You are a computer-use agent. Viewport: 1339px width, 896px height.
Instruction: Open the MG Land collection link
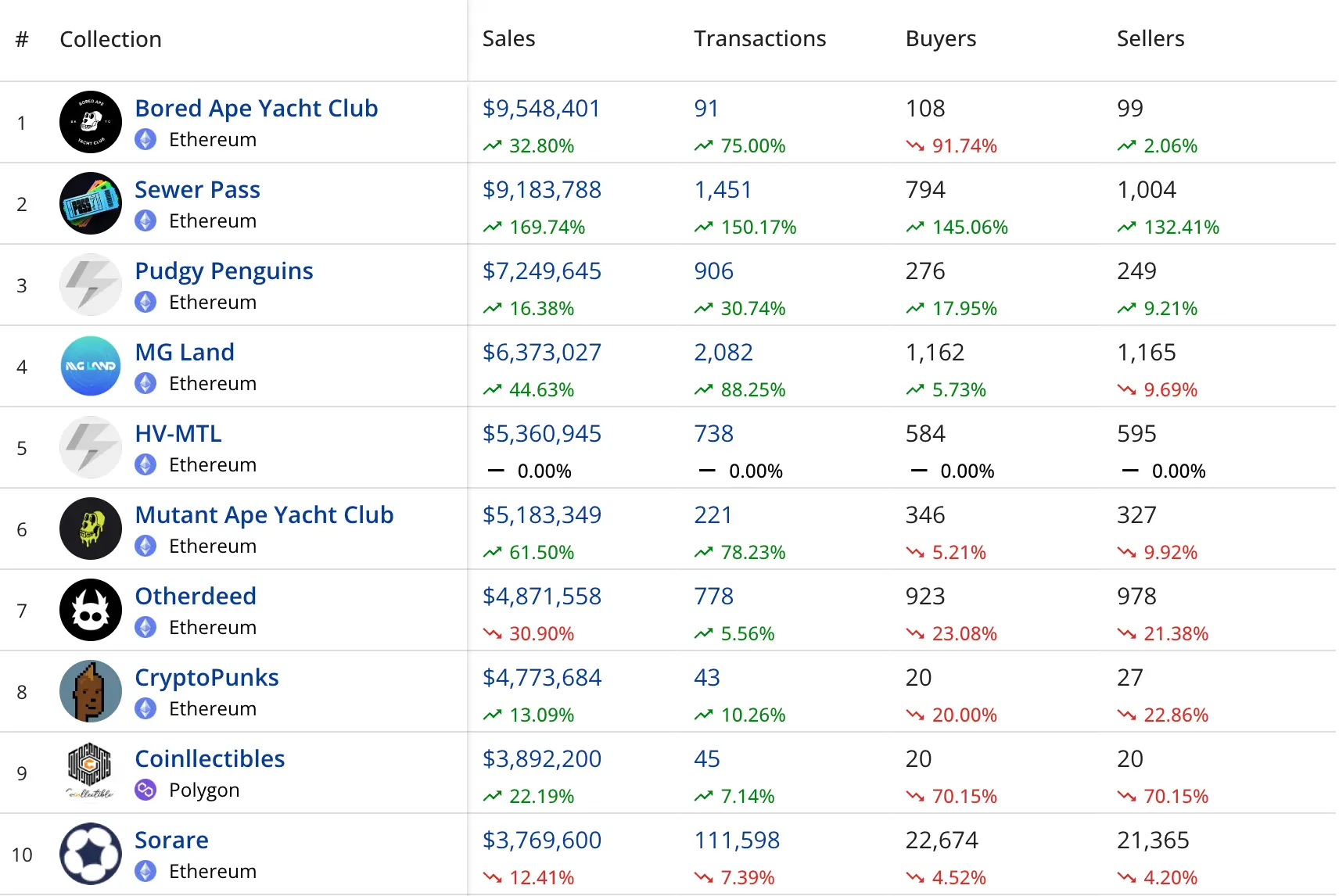point(185,352)
